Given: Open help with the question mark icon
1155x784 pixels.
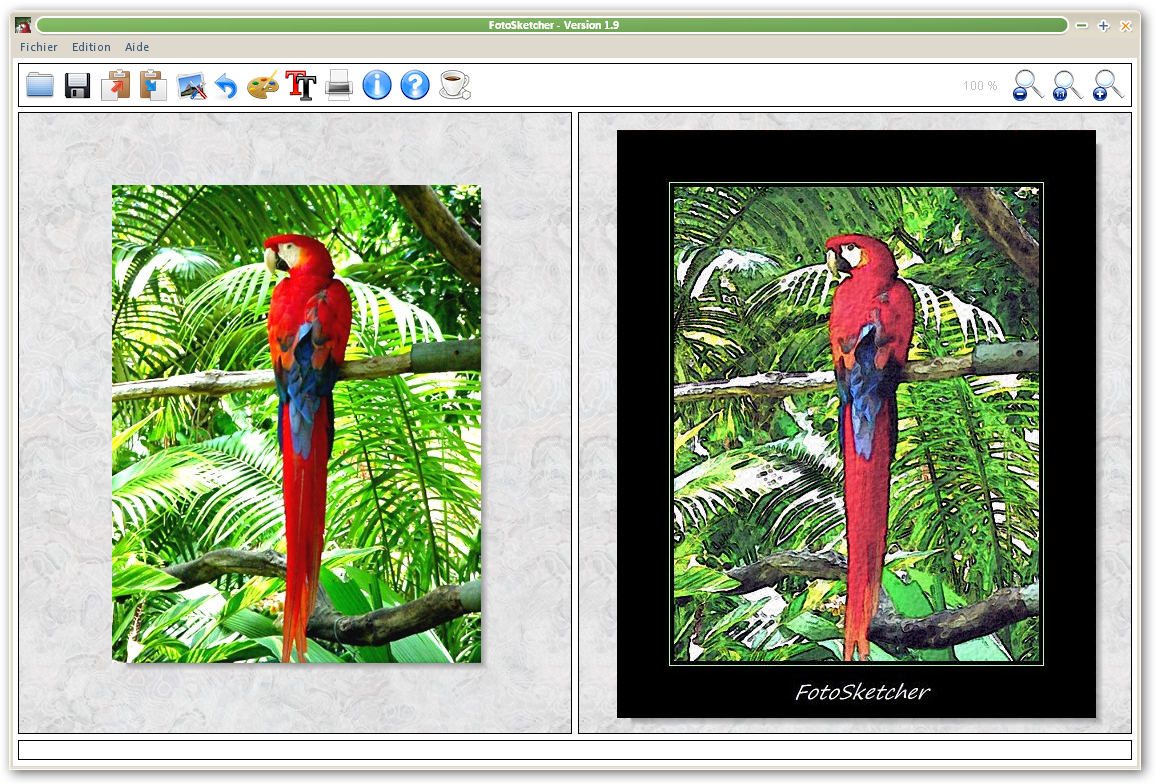Looking at the screenshot, I should click(415, 85).
